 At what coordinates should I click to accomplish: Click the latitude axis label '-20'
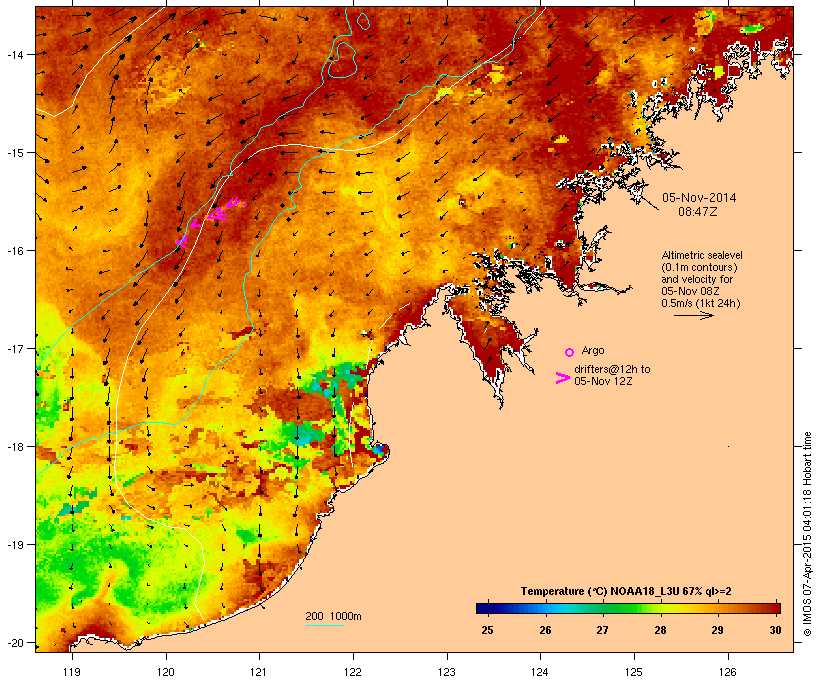(x=15, y=642)
